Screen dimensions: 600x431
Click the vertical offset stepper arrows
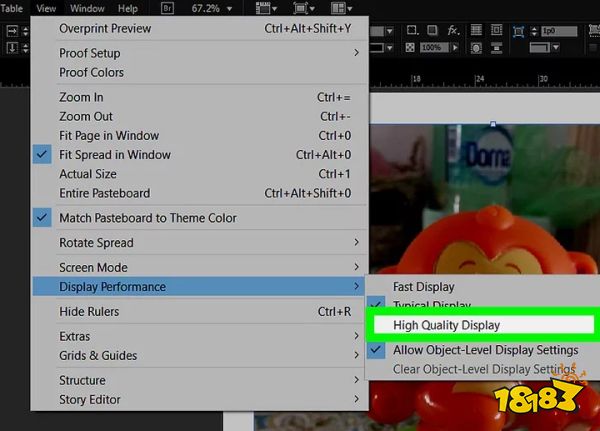pos(25,48)
